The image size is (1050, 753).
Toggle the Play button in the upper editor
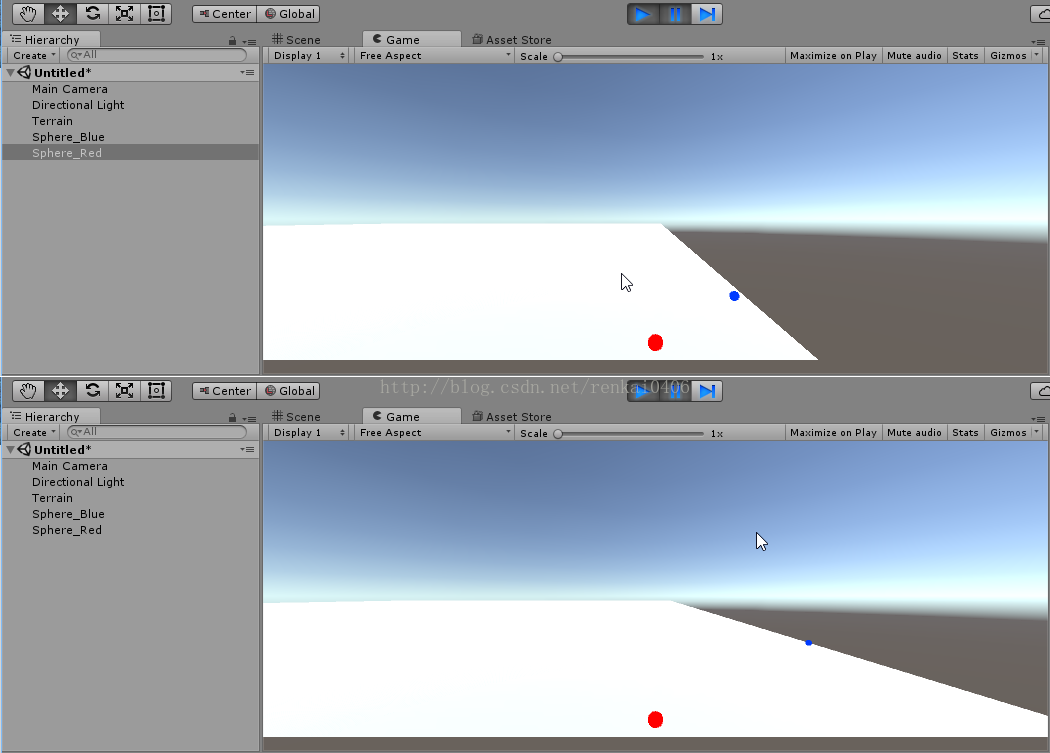click(x=643, y=14)
